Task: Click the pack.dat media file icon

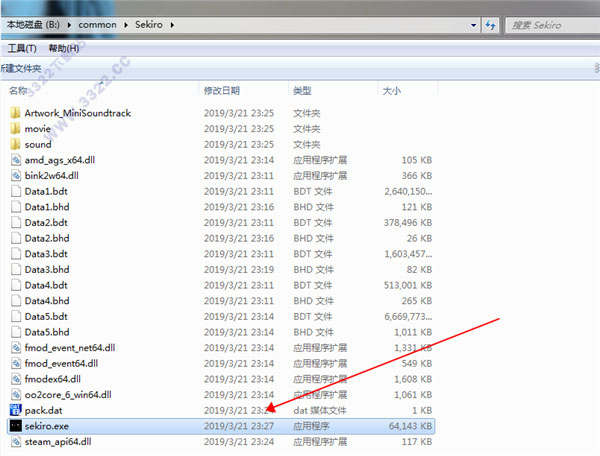Action: point(15,410)
